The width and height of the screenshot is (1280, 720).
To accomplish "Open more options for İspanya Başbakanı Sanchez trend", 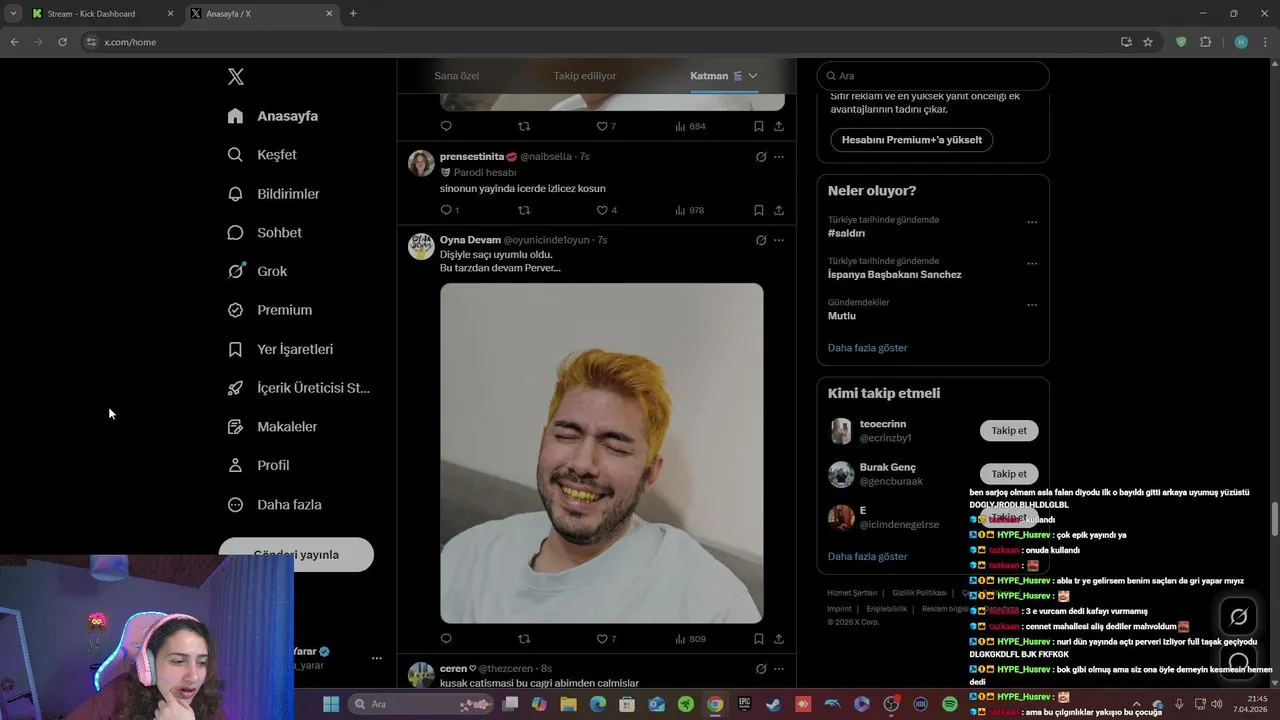I will (x=1032, y=264).
